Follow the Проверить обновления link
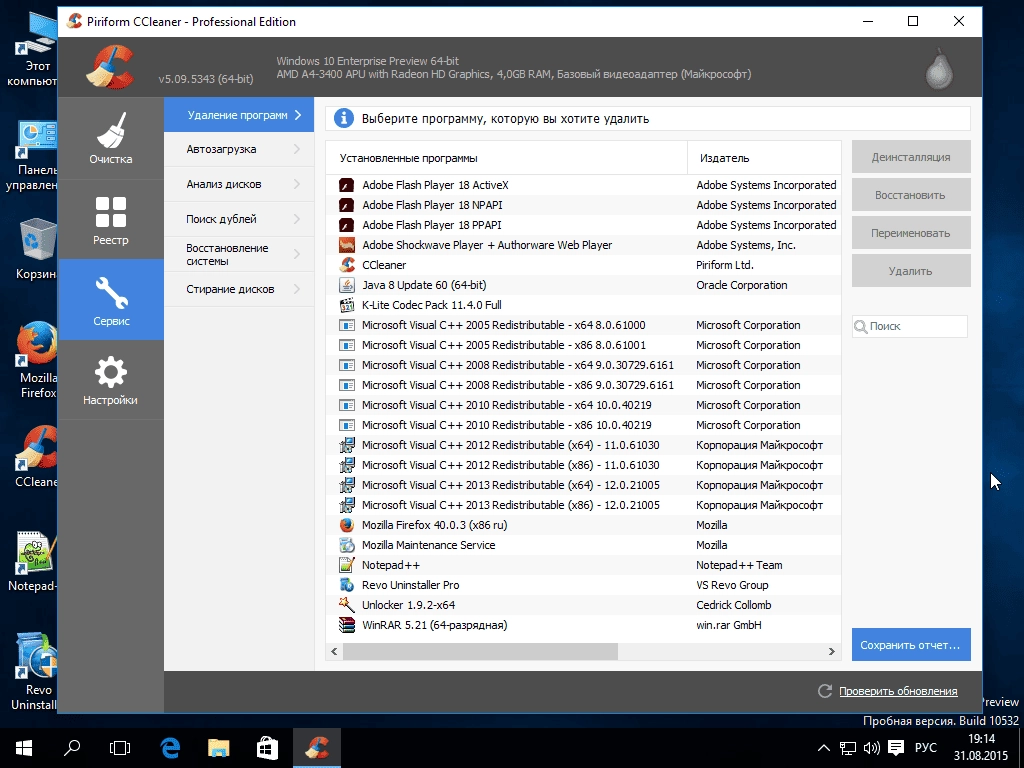This screenshot has width=1024, height=768. (x=898, y=691)
